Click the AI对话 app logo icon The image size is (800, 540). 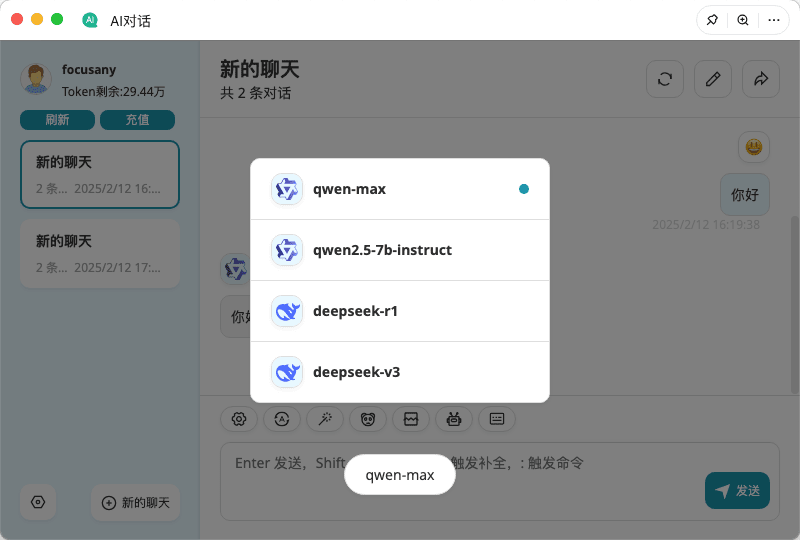90,20
